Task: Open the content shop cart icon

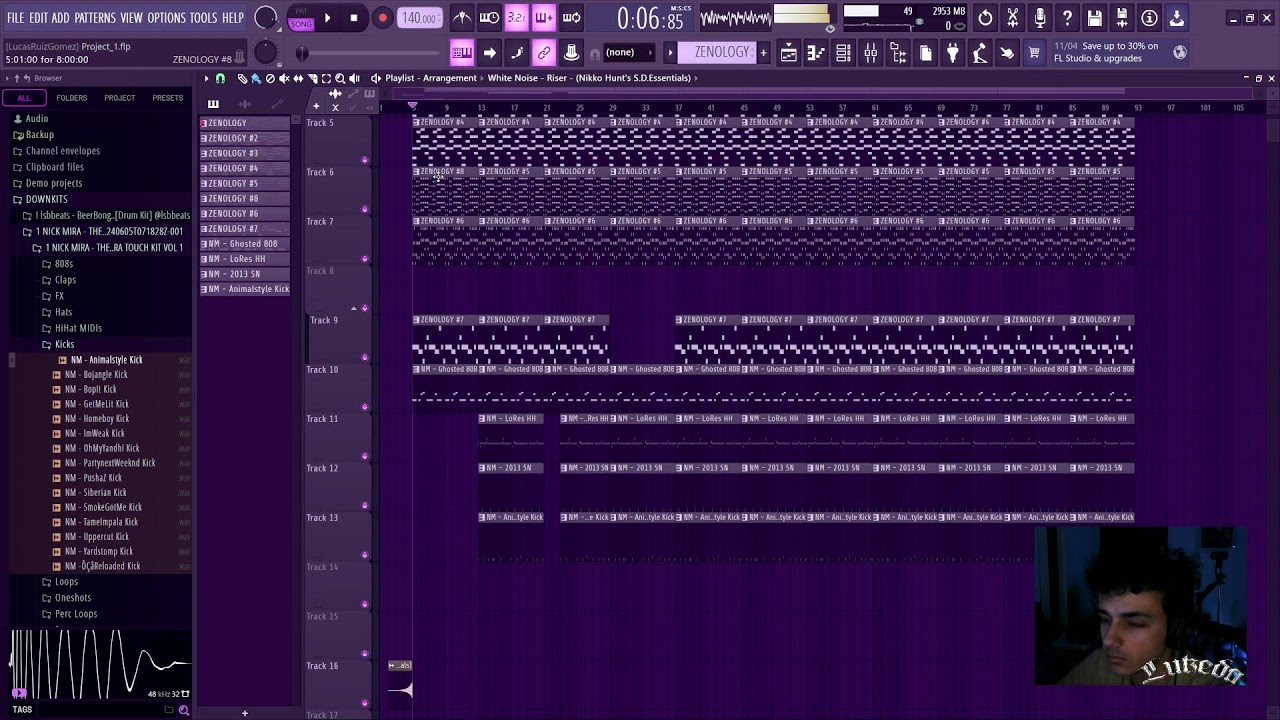Action: tap(1034, 53)
